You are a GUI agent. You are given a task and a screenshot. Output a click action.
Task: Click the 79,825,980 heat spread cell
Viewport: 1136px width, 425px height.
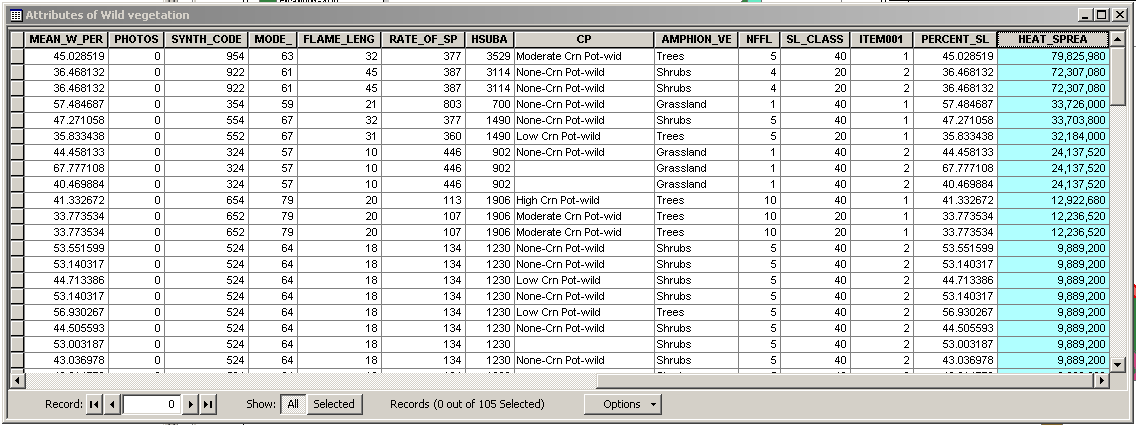[1053, 56]
